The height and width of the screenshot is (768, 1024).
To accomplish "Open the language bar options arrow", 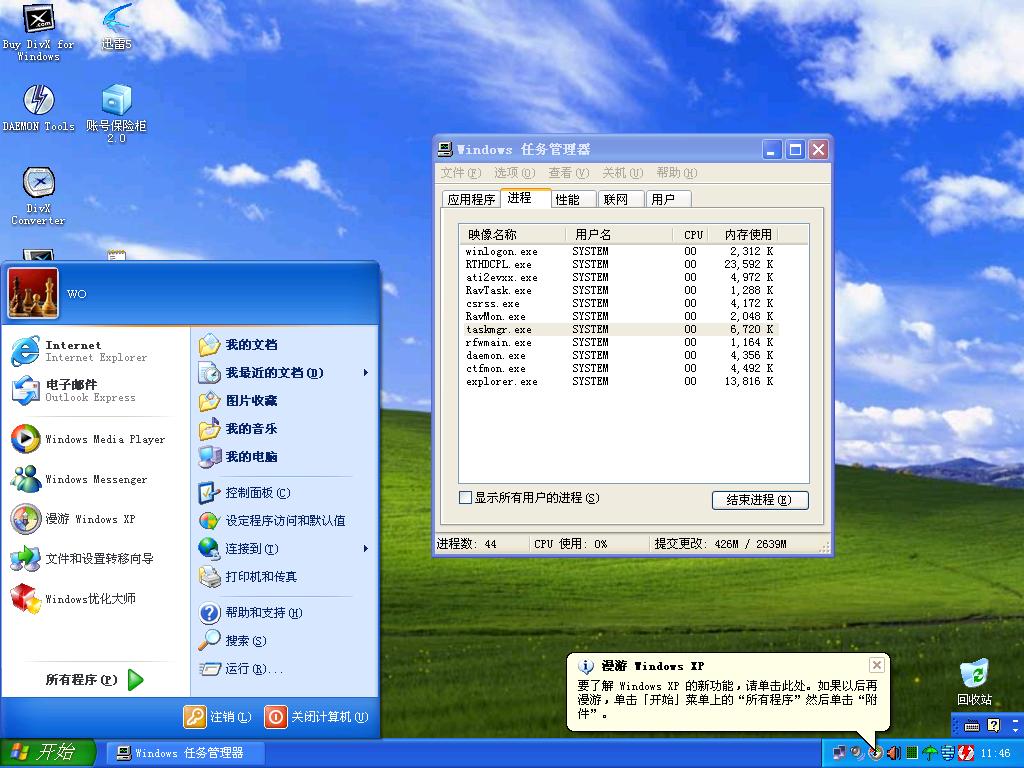I will click(1016, 729).
